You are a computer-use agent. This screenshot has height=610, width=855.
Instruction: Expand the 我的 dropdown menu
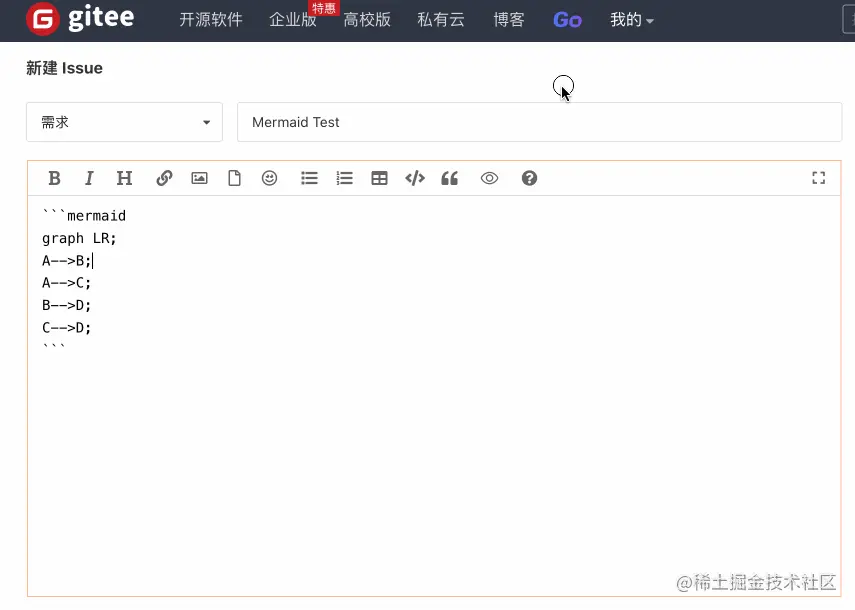point(631,20)
